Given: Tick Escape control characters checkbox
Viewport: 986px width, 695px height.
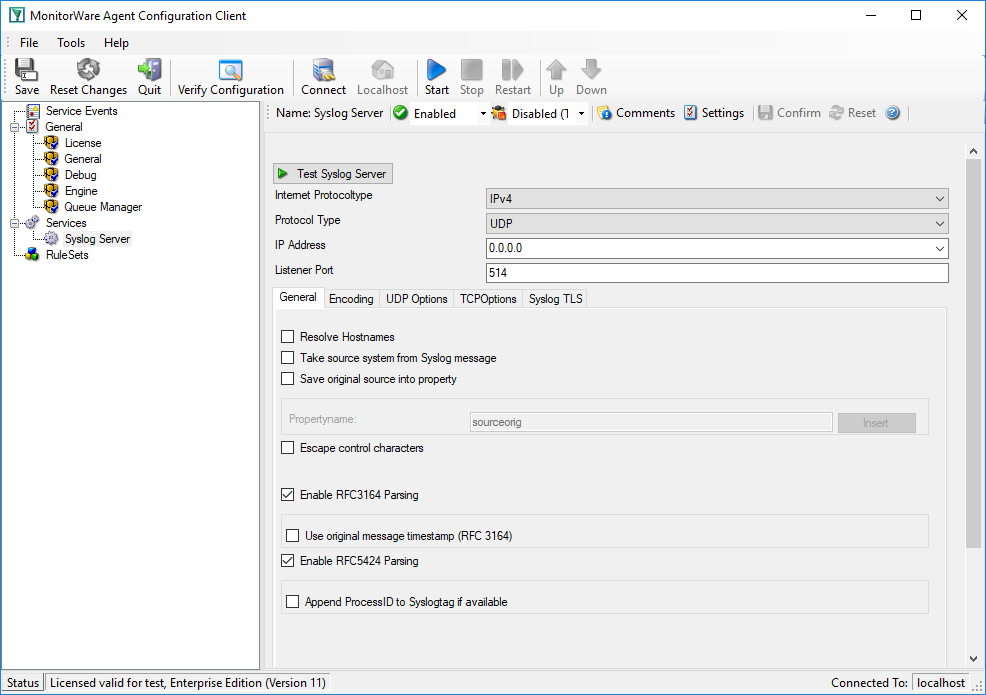Looking at the screenshot, I should pyautogui.click(x=287, y=448).
